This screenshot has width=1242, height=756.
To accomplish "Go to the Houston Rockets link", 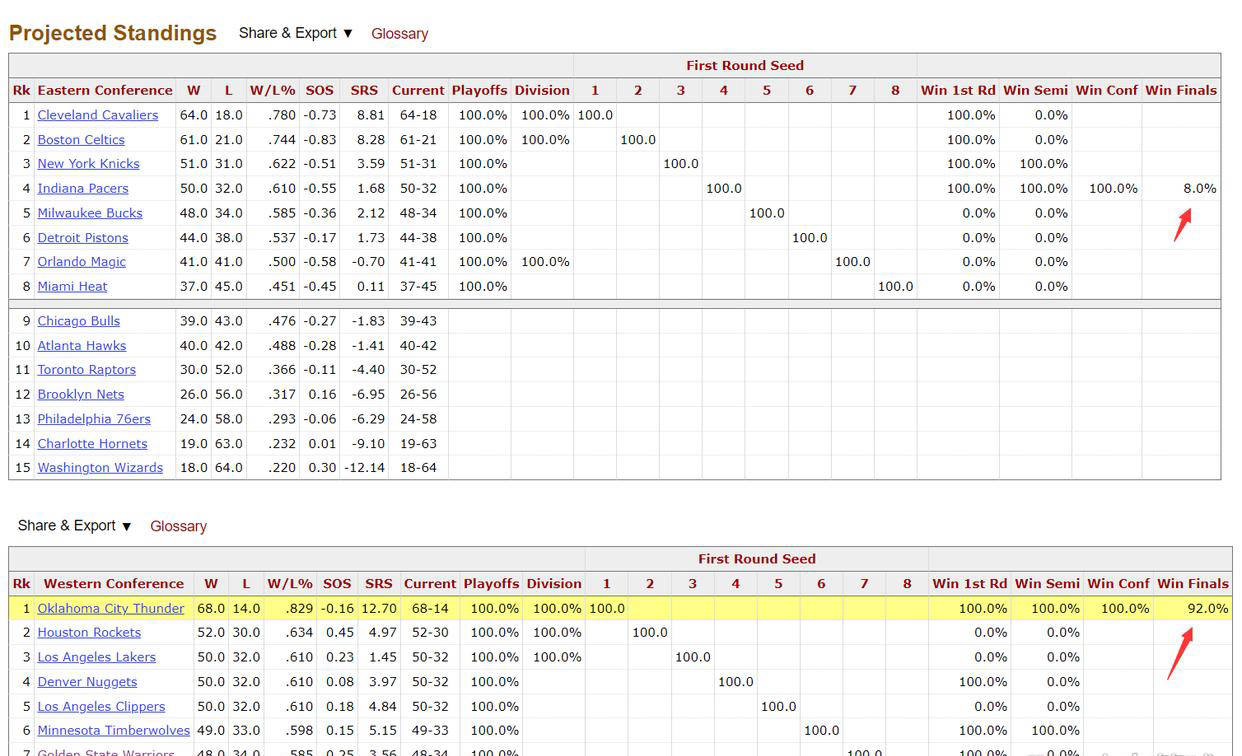I will pyautogui.click(x=89, y=632).
